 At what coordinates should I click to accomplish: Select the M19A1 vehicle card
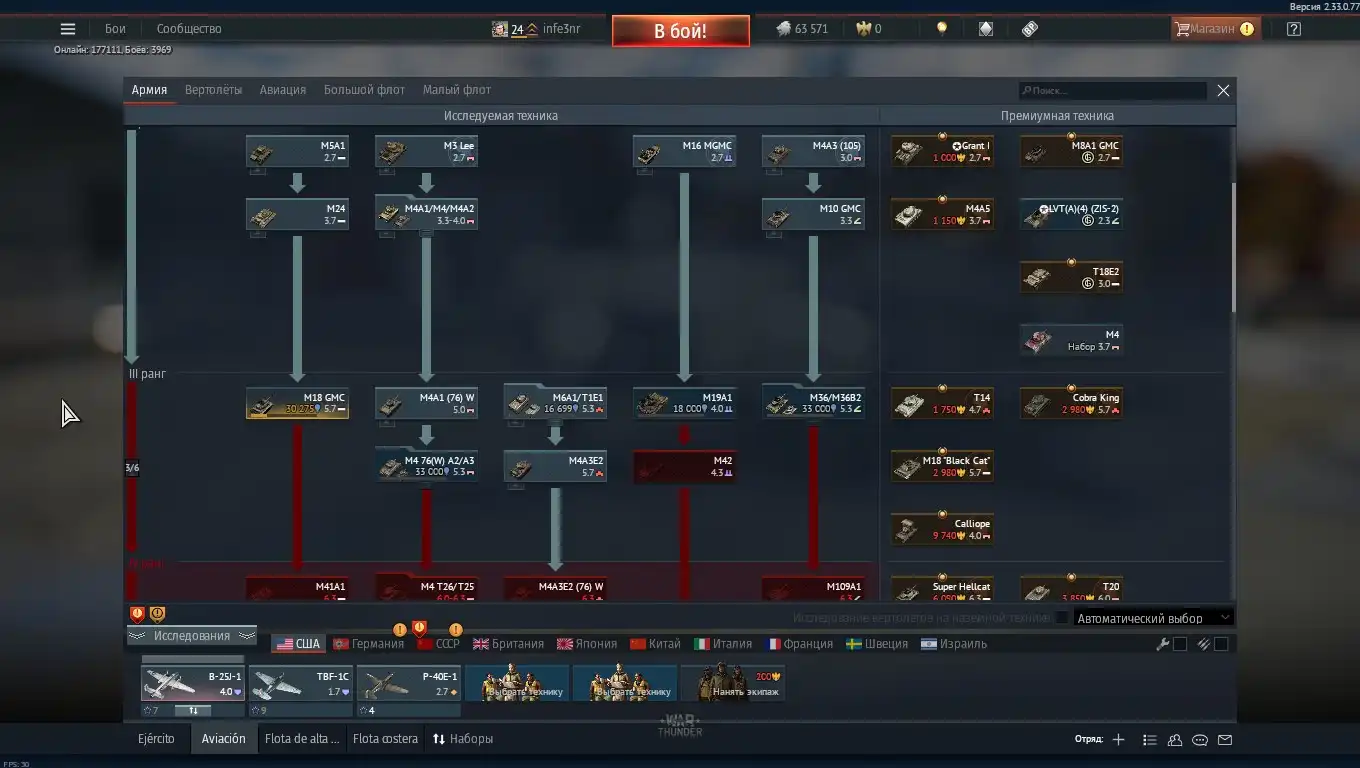[x=684, y=403]
